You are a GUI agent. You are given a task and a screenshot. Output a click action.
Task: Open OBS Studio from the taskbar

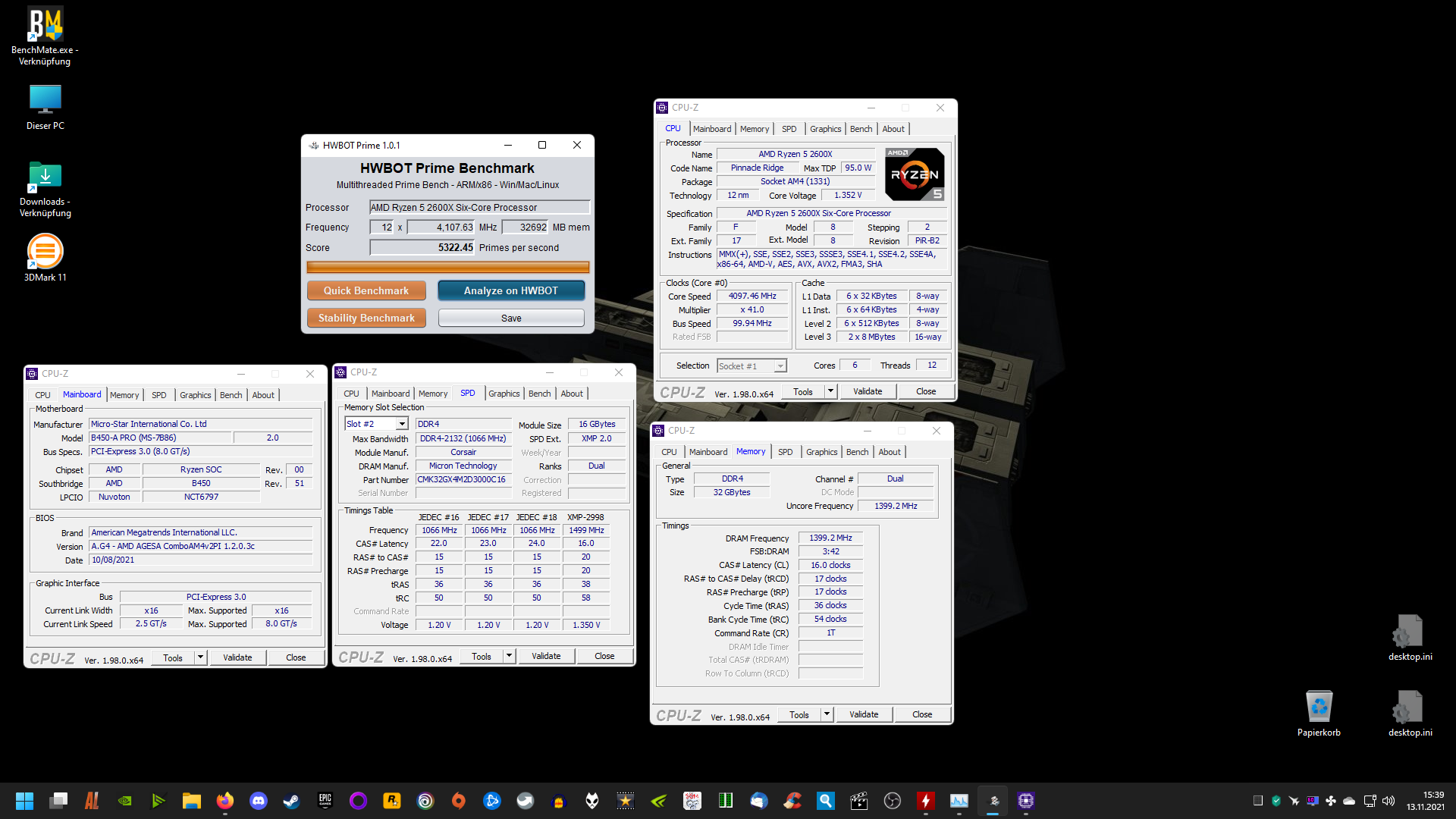pyautogui.click(x=892, y=801)
